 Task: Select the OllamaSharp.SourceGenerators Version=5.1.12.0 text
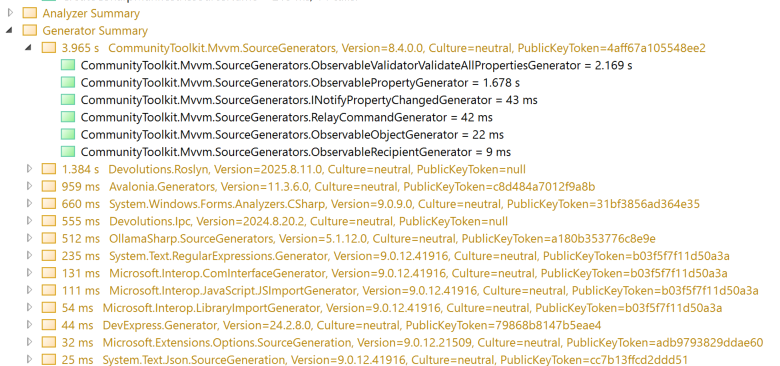tap(382, 239)
